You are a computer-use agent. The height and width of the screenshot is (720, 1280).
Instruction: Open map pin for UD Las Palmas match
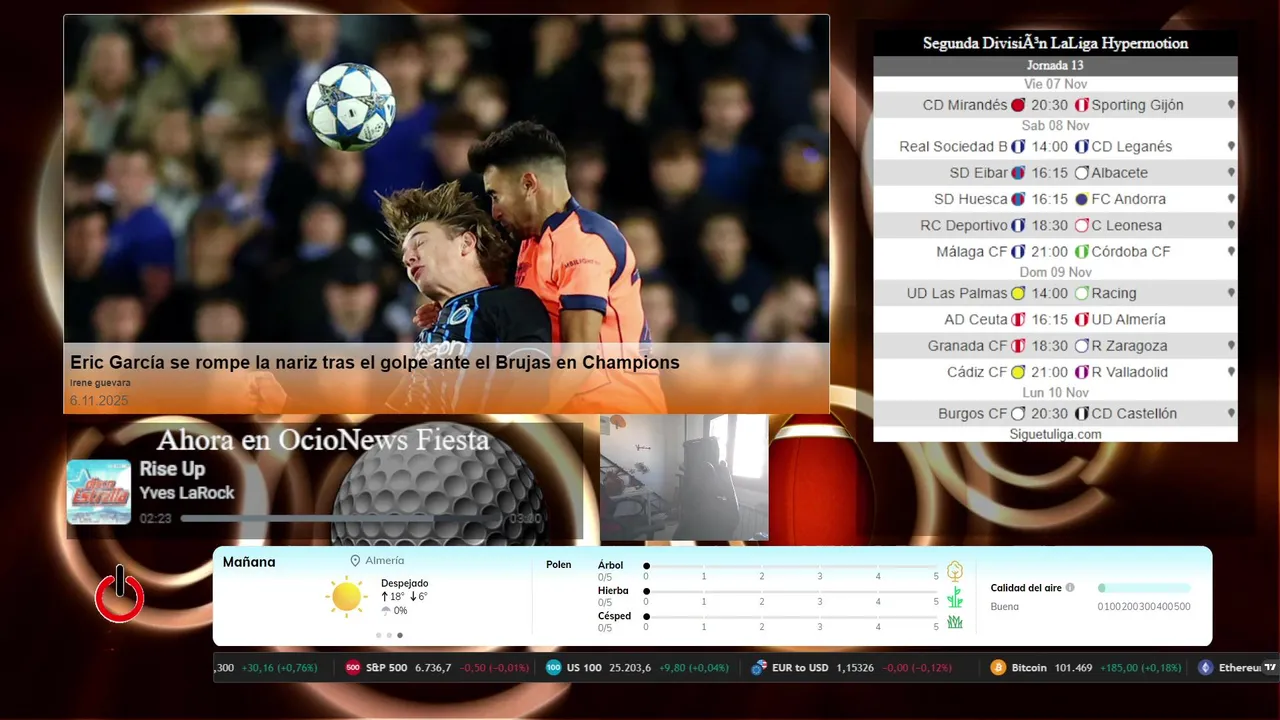pos(1231,293)
